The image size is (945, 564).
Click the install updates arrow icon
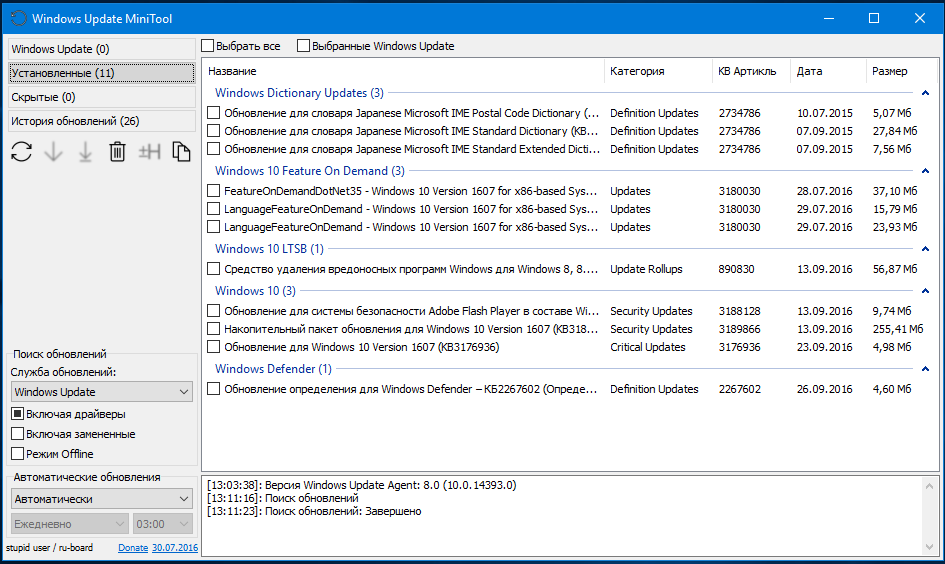click(x=86, y=152)
